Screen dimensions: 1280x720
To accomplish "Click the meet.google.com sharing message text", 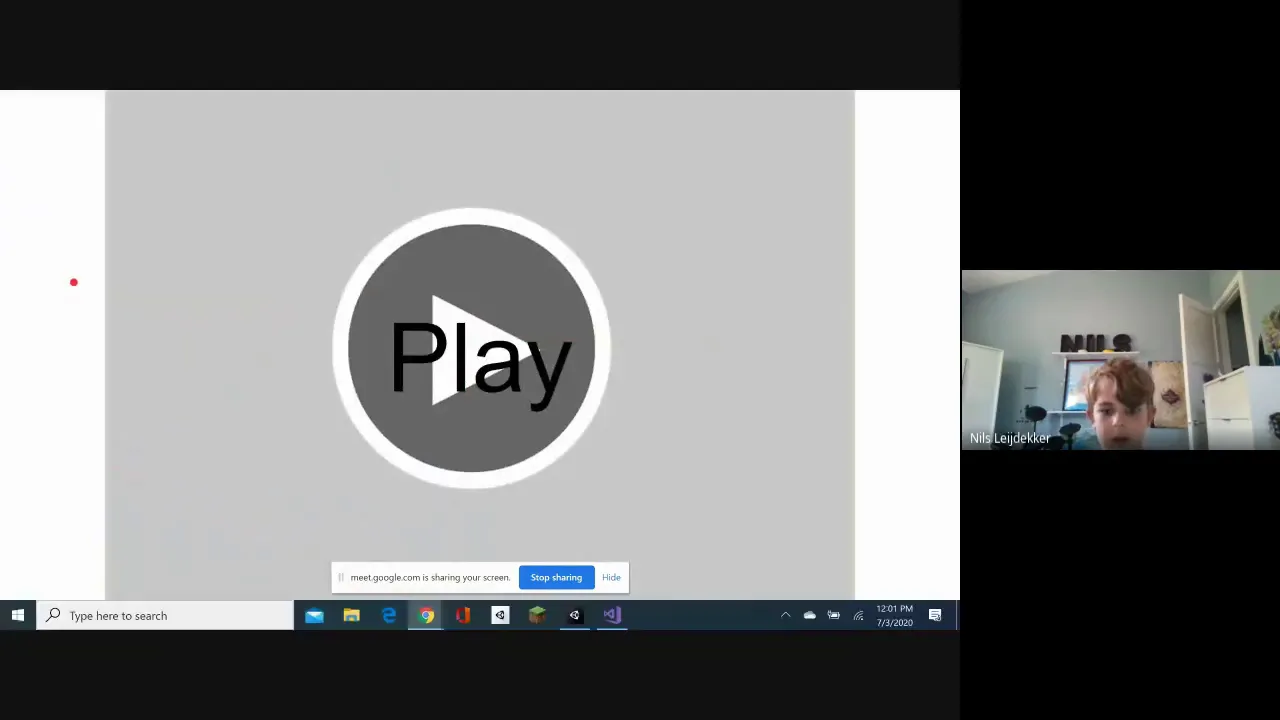I will pos(430,577).
